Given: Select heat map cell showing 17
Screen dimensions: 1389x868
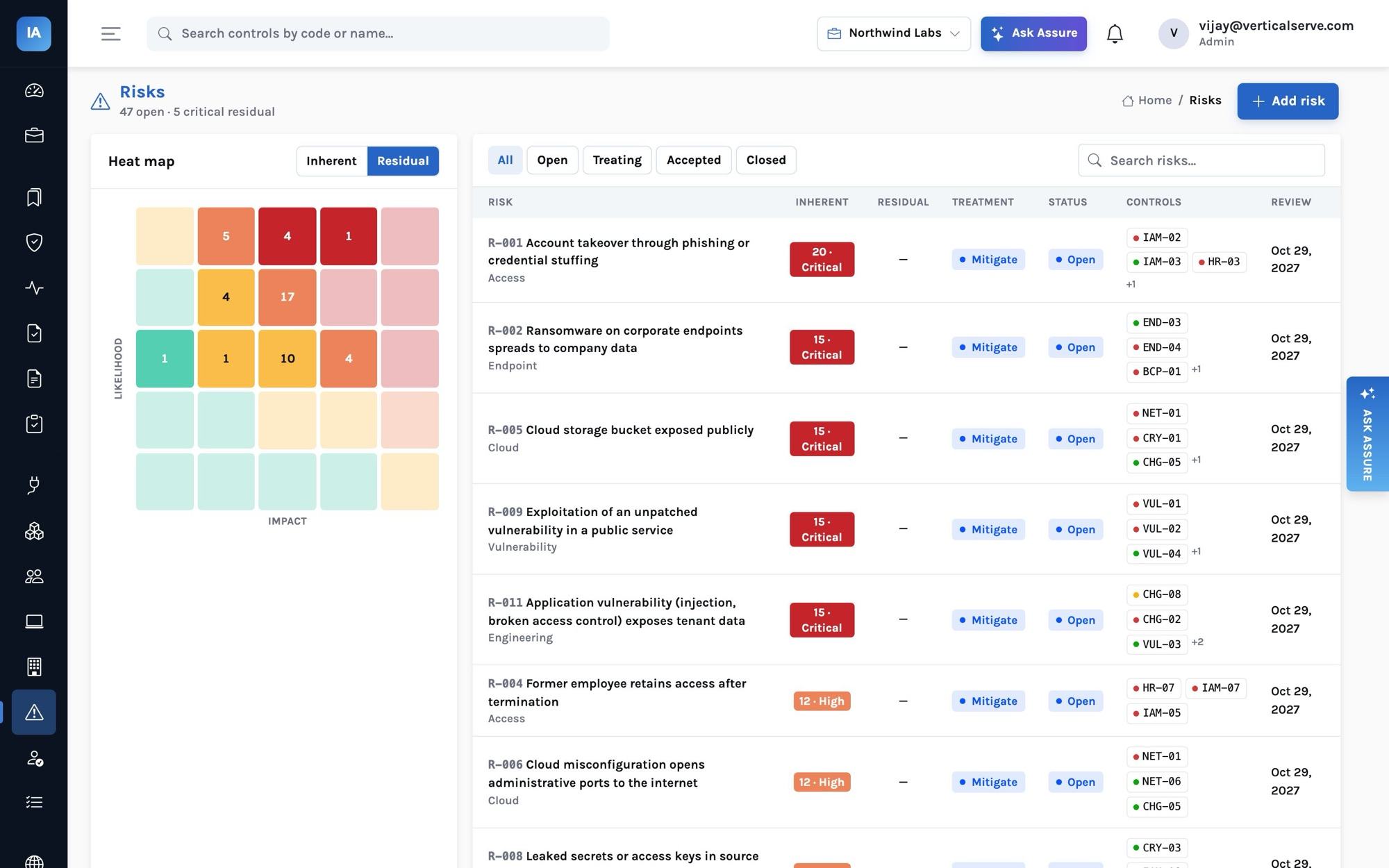Looking at the screenshot, I should click(x=288, y=297).
